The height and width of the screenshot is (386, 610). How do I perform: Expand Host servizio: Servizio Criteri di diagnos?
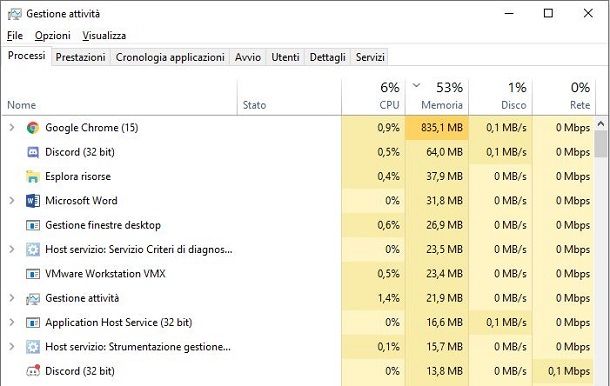click(x=12, y=249)
